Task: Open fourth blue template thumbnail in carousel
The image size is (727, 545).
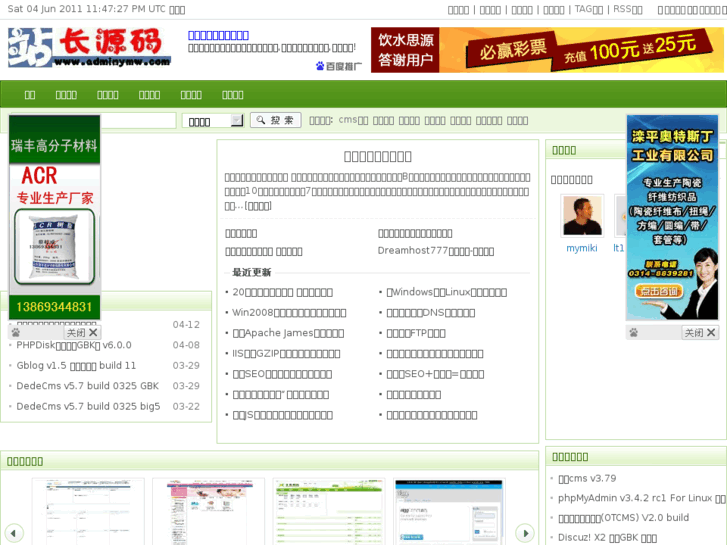Action: pyautogui.click(x=449, y=512)
